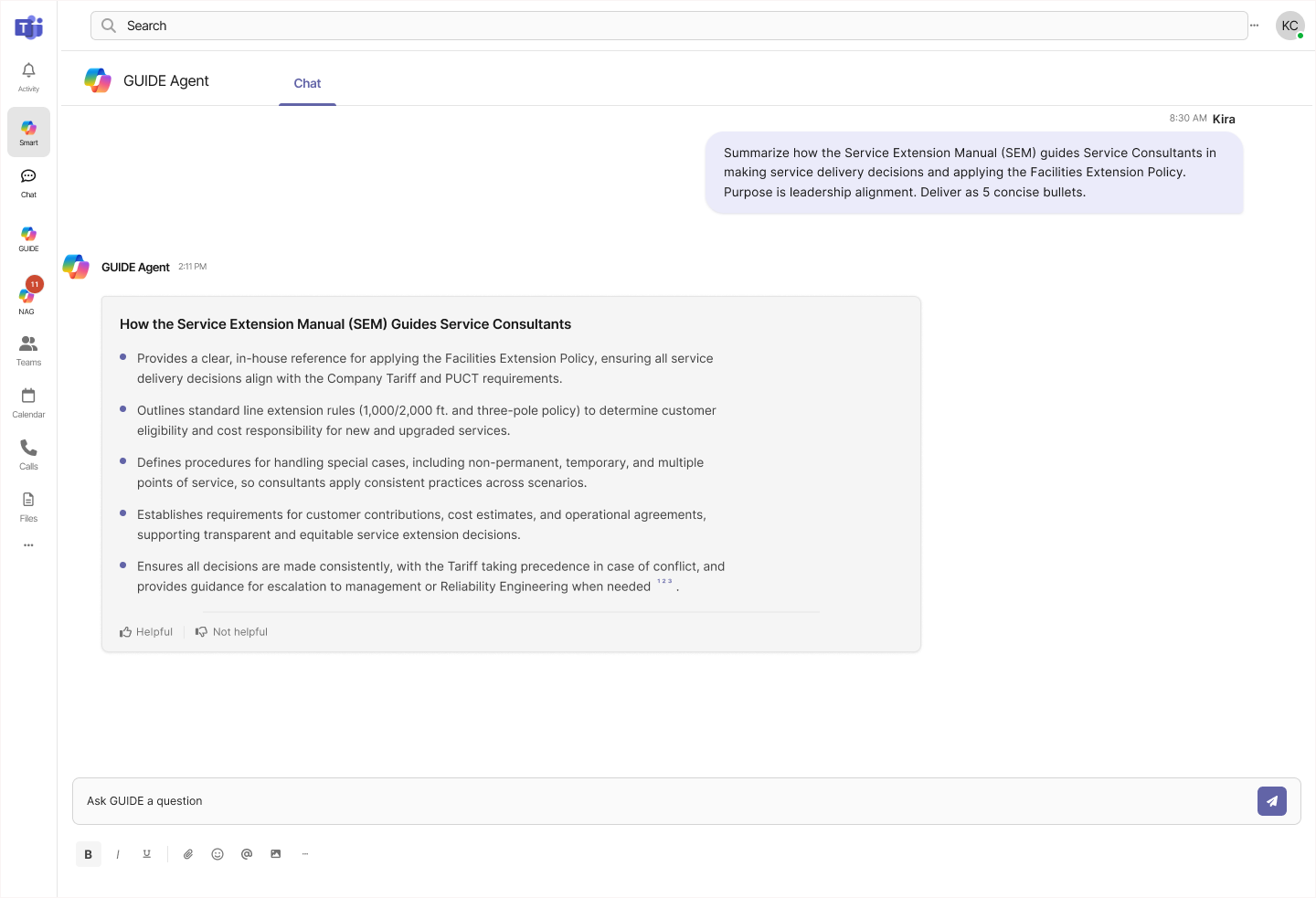Viewport: 1316px width, 898px height.
Task: Show more apps ellipsis in sidebar
Action: pos(28,545)
